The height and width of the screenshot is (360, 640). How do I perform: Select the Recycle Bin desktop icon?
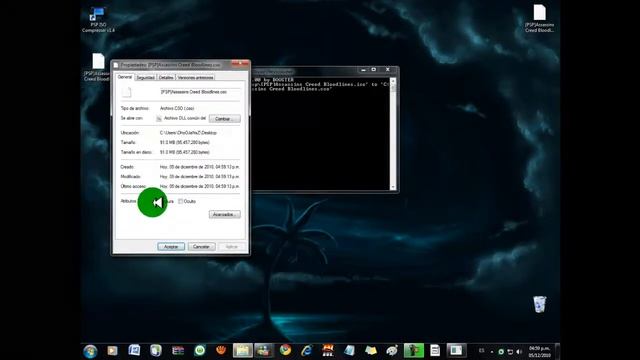(539, 304)
